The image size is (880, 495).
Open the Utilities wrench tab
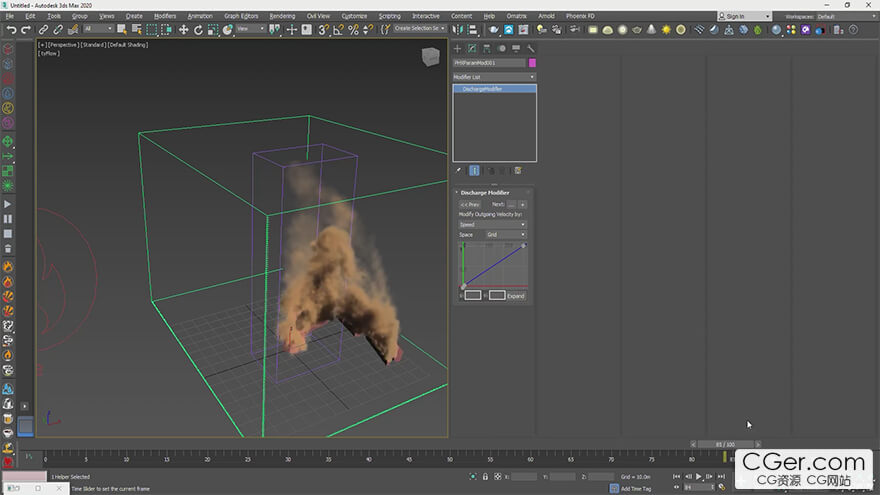[x=531, y=48]
